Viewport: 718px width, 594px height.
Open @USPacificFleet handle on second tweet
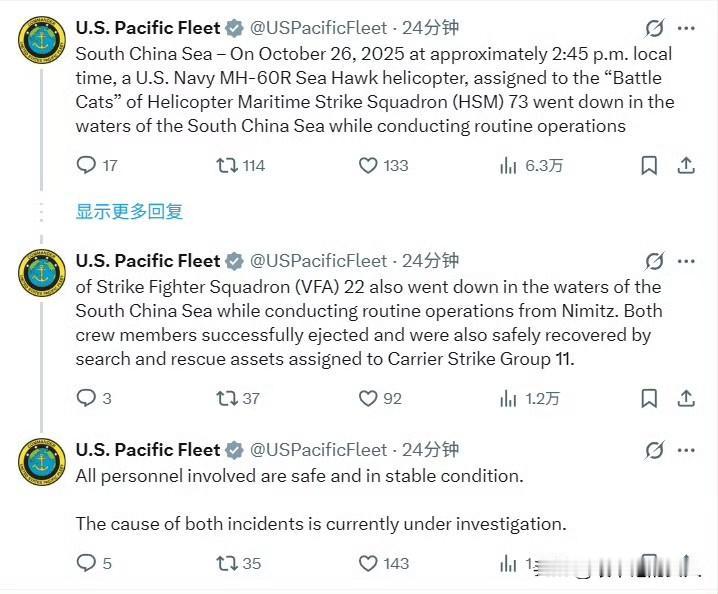pyautogui.click(x=318, y=261)
